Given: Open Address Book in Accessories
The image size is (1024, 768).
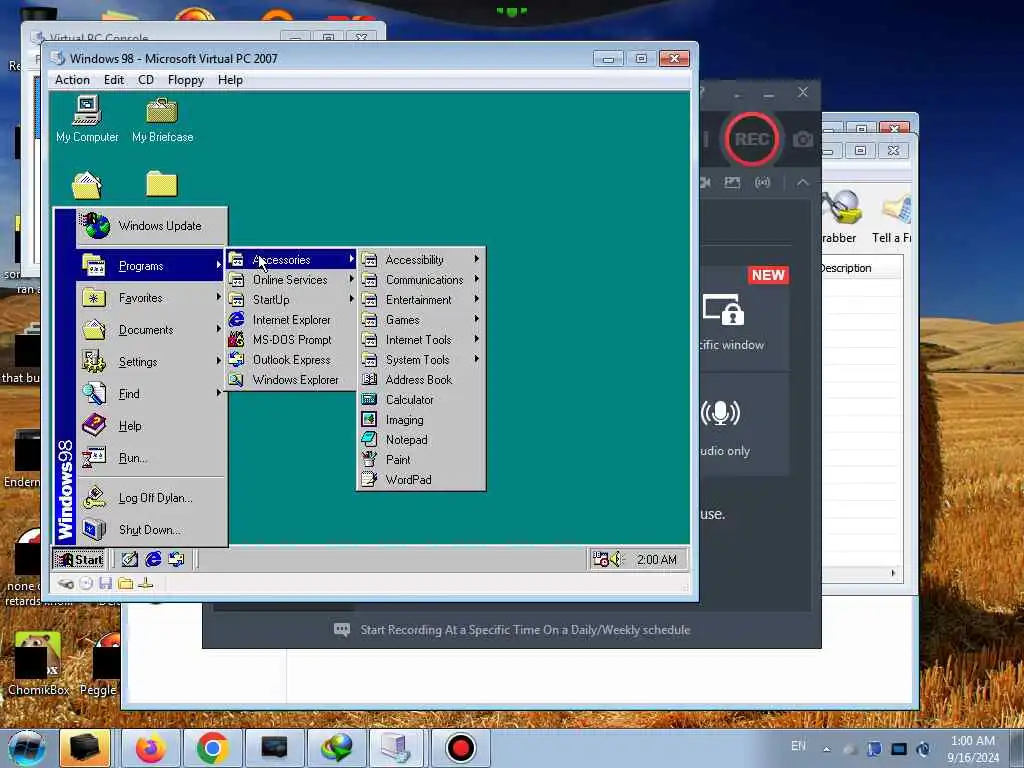Looking at the screenshot, I should coord(421,379).
